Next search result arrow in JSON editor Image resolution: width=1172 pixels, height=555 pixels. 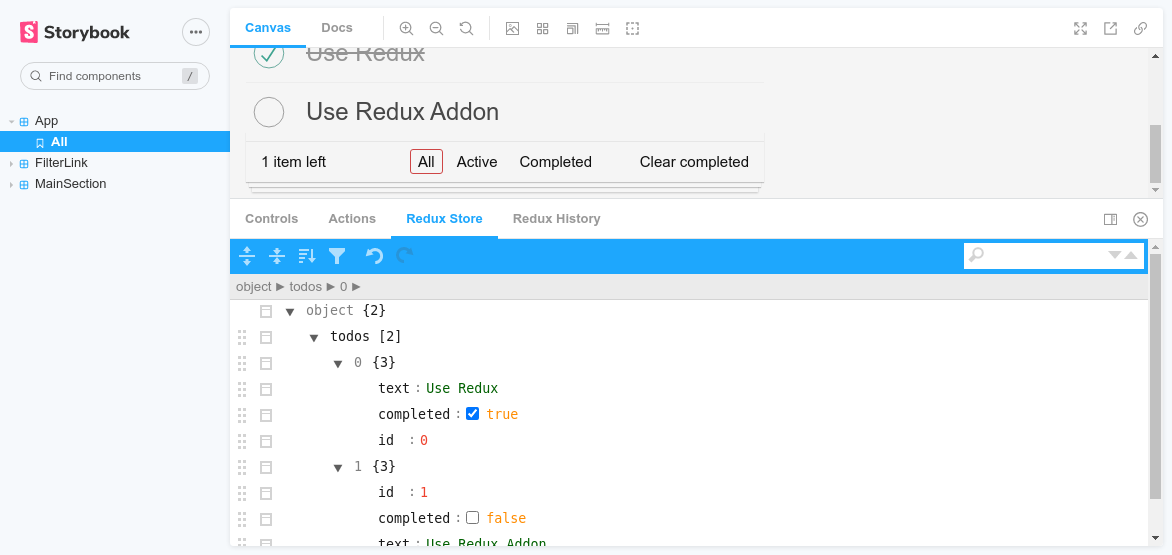pos(1114,255)
